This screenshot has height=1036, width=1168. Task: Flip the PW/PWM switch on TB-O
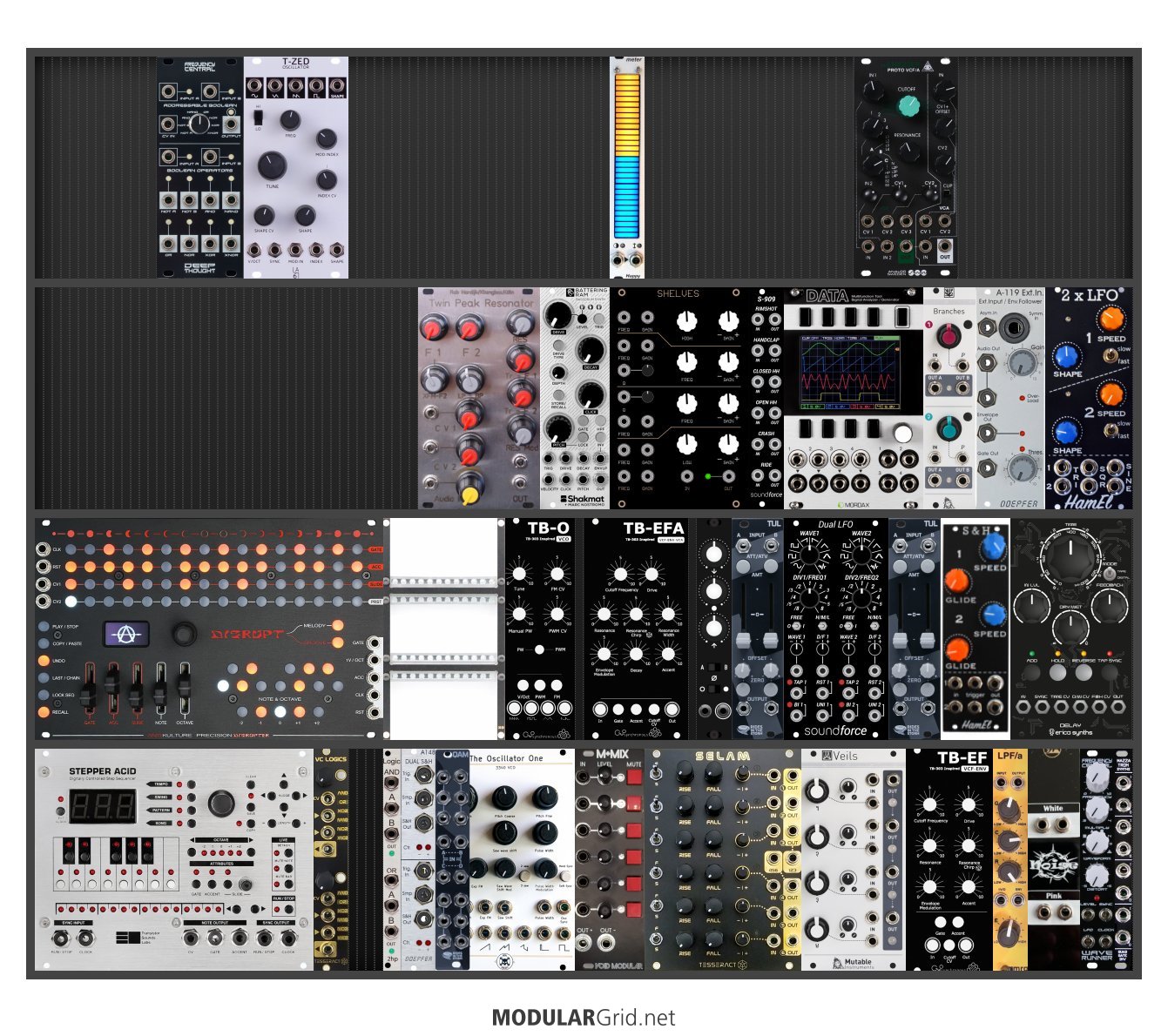click(539, 649)
